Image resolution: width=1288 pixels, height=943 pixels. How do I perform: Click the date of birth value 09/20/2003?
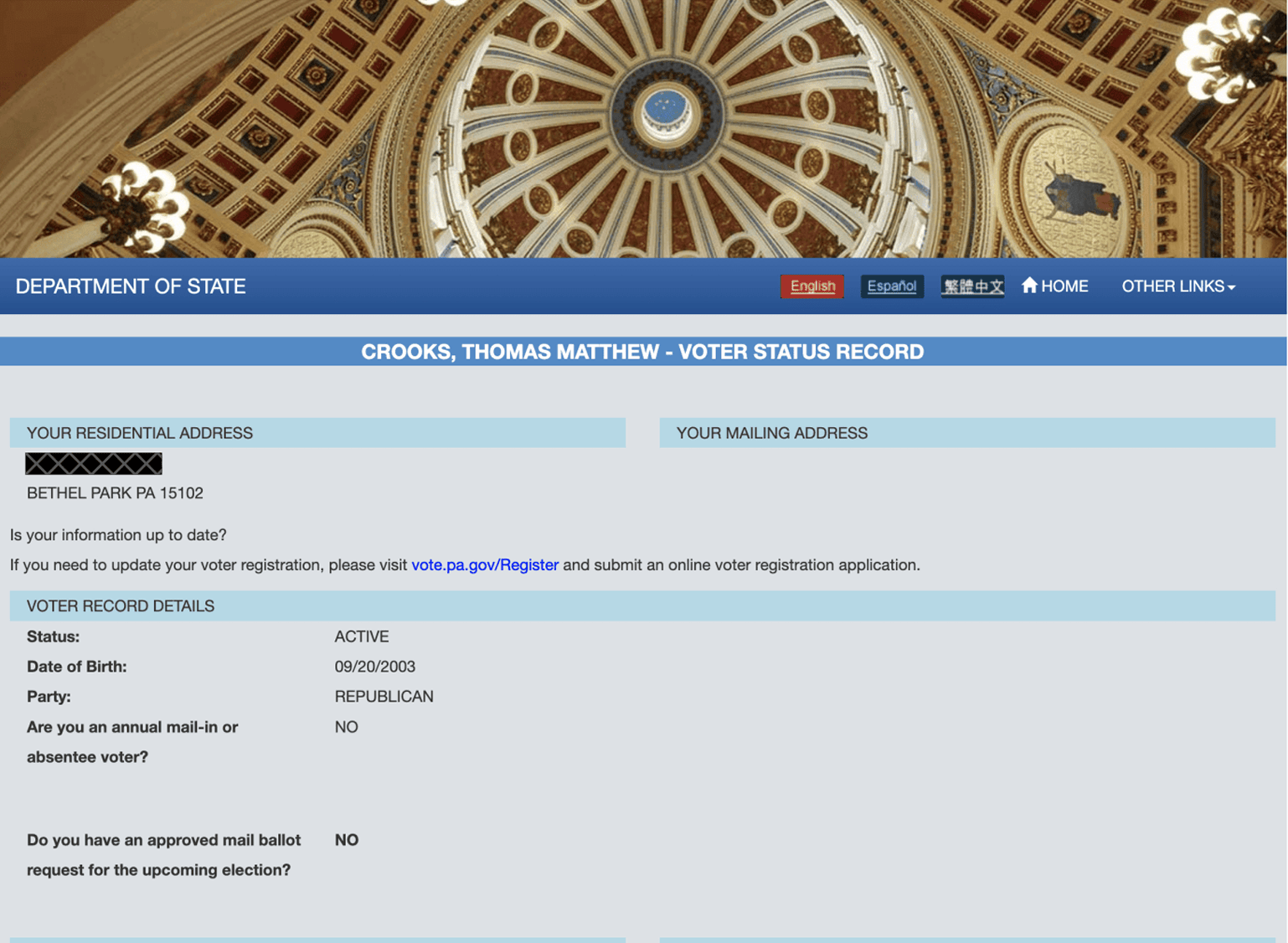coord(374,667)
